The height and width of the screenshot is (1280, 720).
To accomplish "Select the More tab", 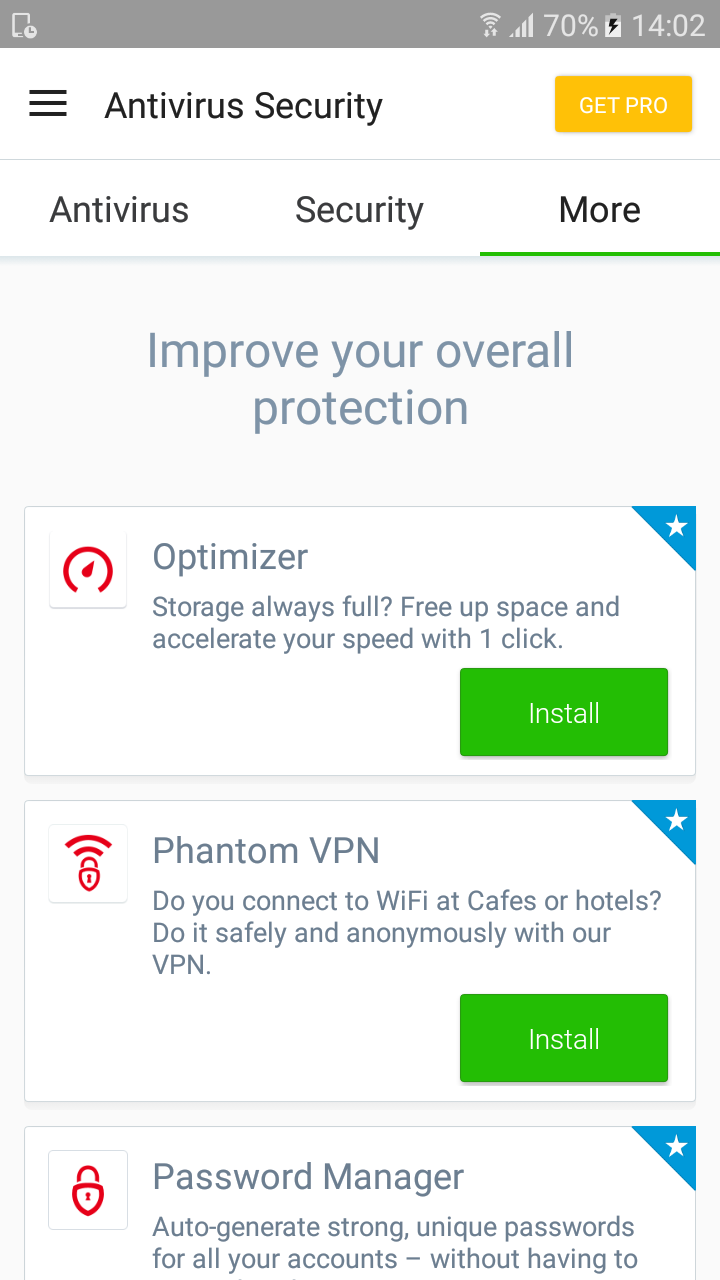I will (x=600, y=210).
